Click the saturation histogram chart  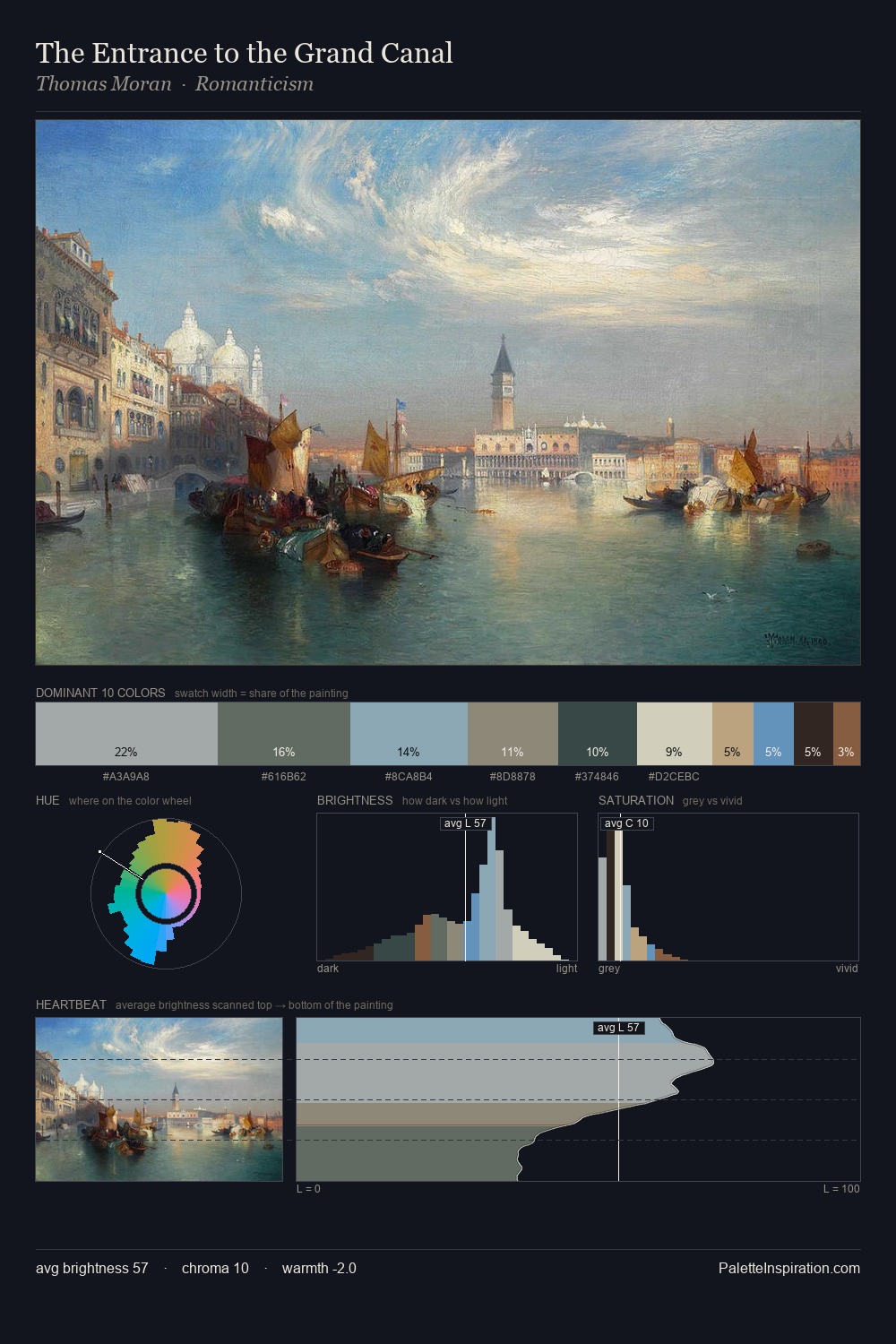click(728, 887)
